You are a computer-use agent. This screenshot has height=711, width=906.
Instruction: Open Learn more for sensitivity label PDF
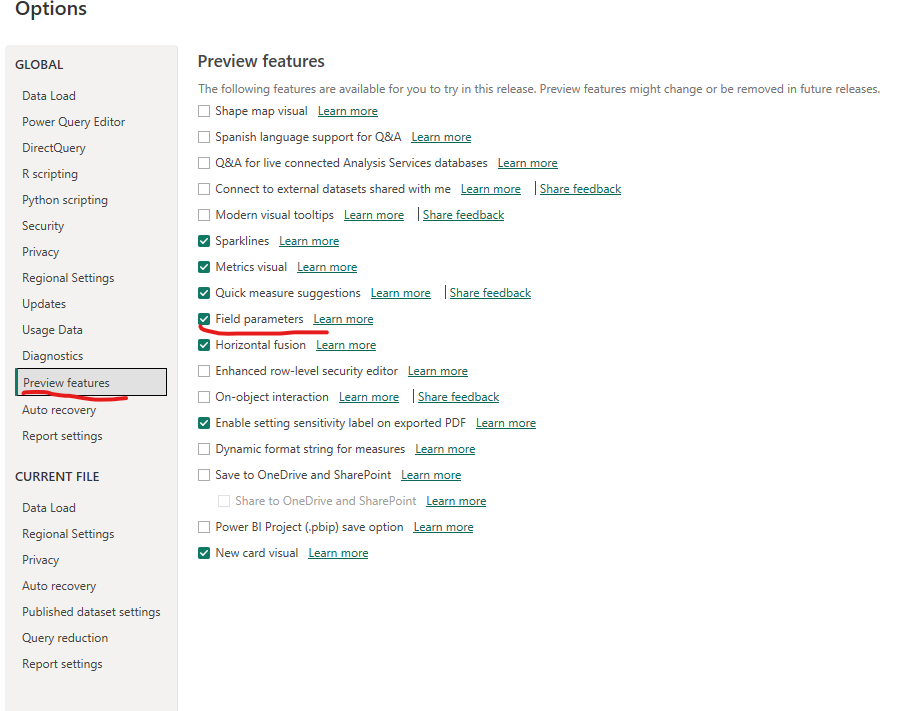tap(506, 423)
